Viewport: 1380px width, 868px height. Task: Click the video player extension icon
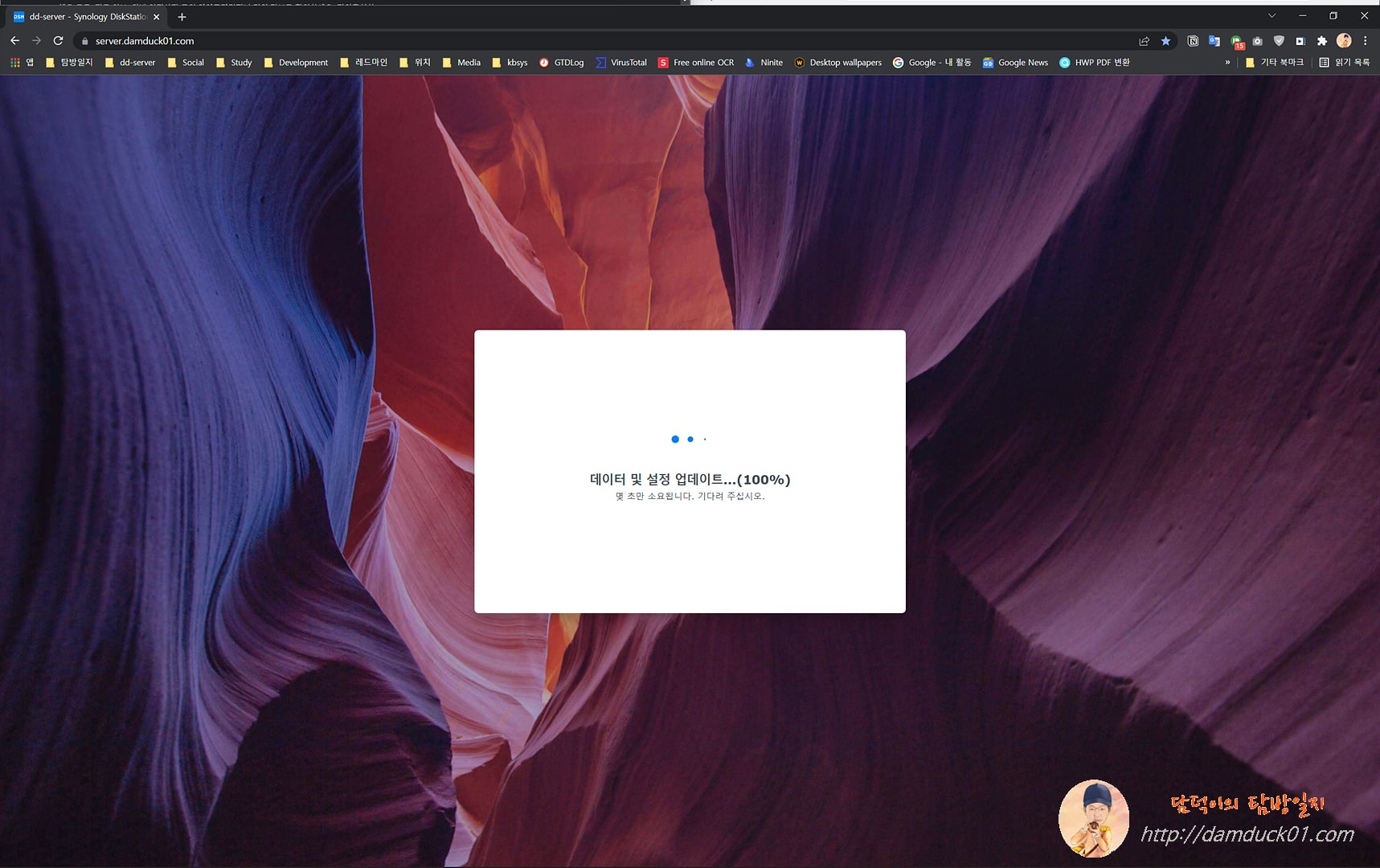(1300, 41)
